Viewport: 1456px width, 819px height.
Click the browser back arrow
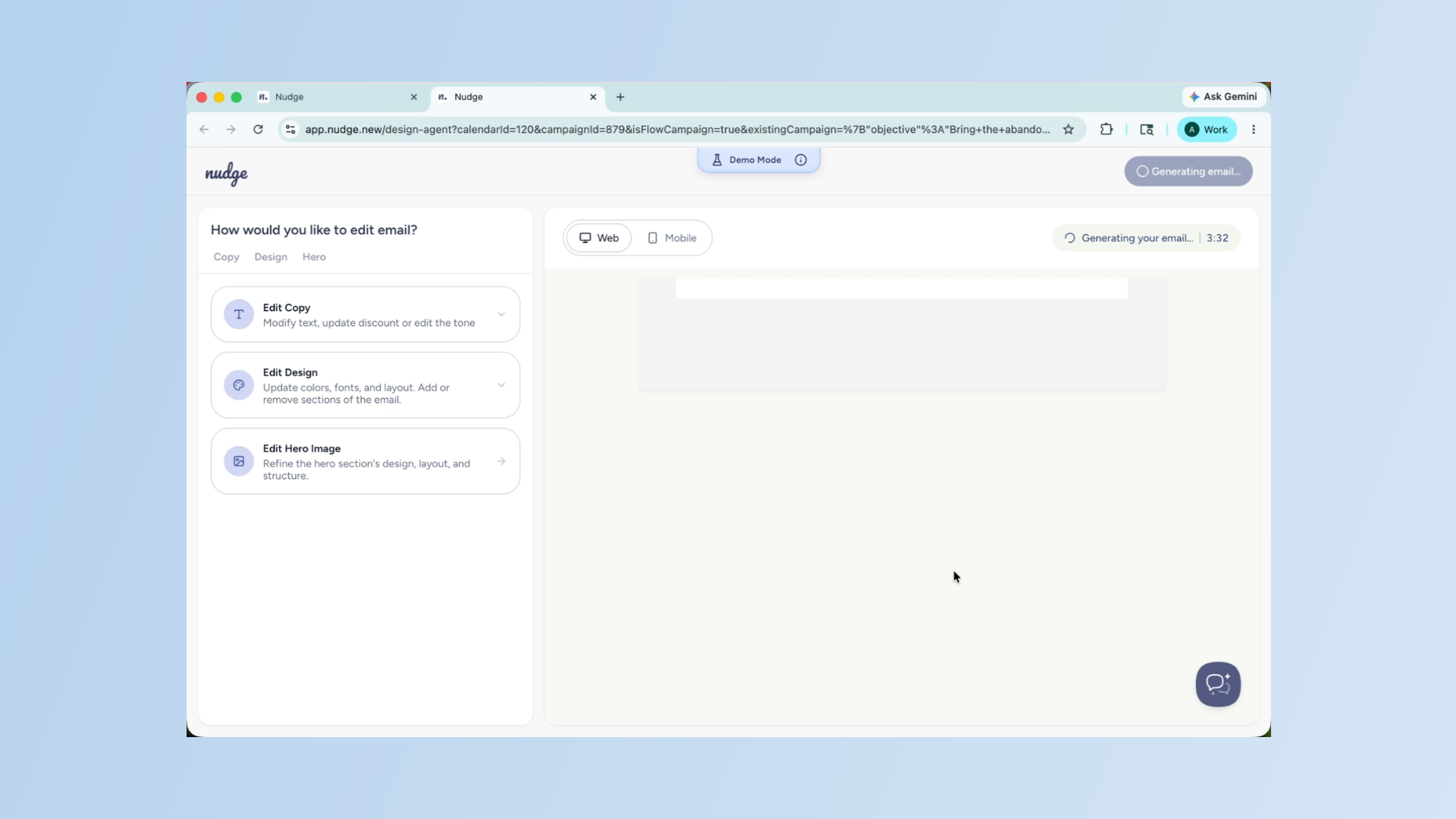pyautogui.click(x=204, y=130)
